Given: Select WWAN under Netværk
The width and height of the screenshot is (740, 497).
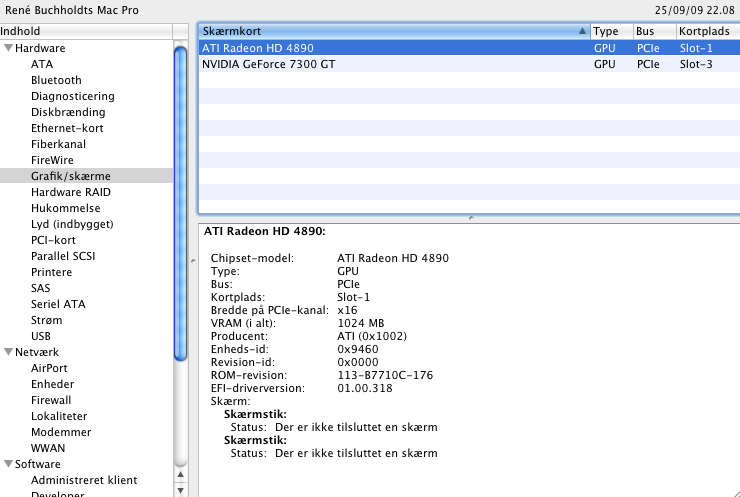Looking at the screenshot, I should click(x=48, y=448).
